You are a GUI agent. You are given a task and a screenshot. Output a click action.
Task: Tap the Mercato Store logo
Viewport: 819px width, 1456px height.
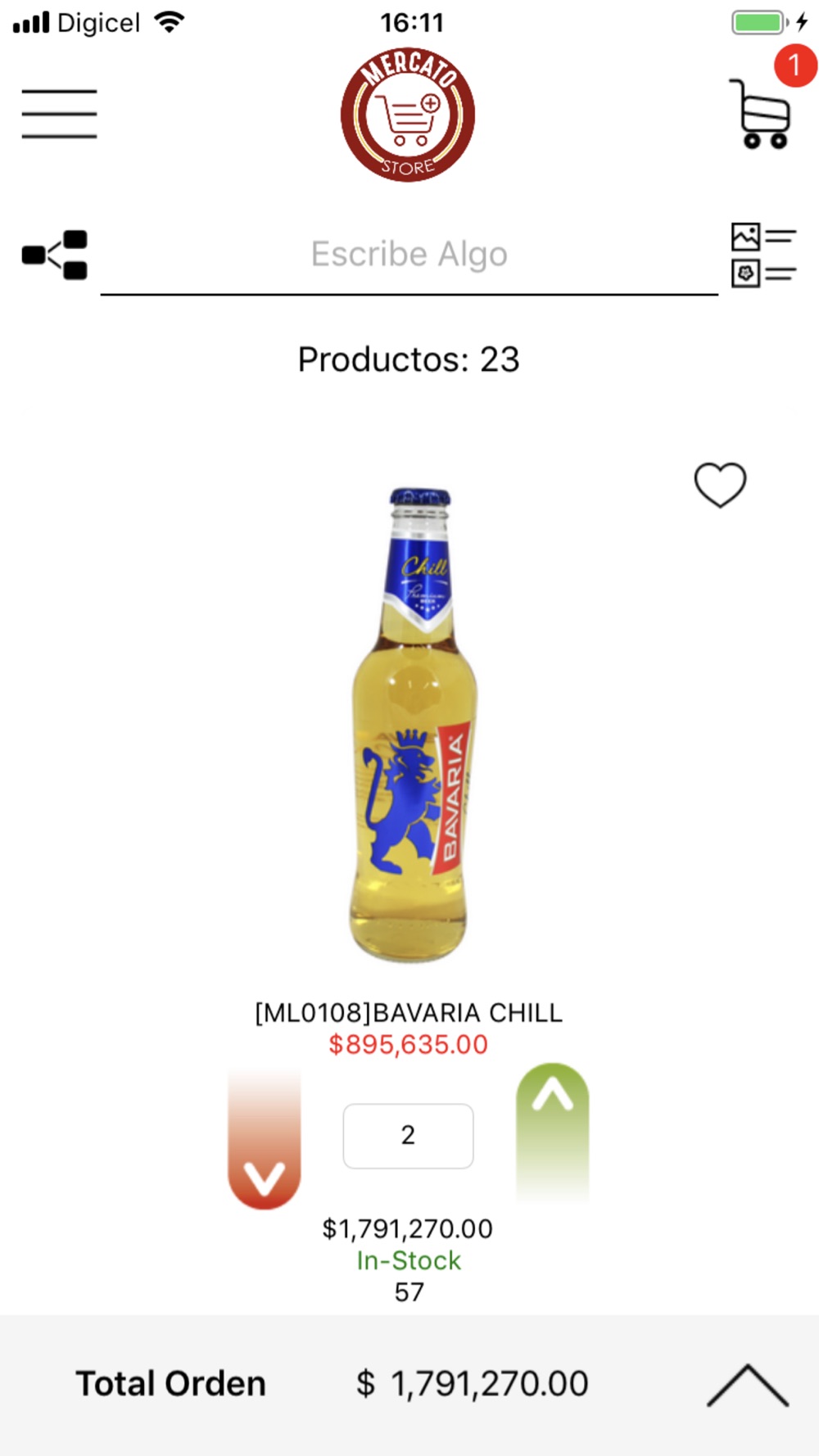(x=408, y=115)
